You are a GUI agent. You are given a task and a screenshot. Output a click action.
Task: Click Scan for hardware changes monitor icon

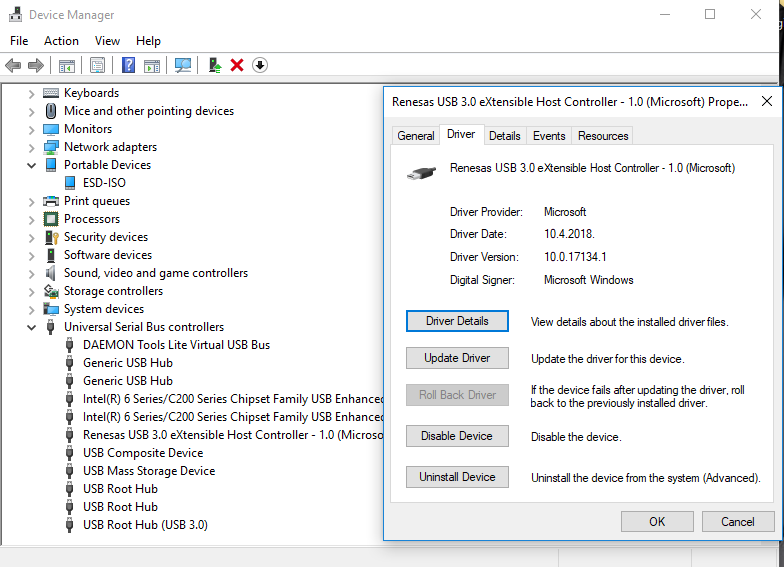pos(182,65)
